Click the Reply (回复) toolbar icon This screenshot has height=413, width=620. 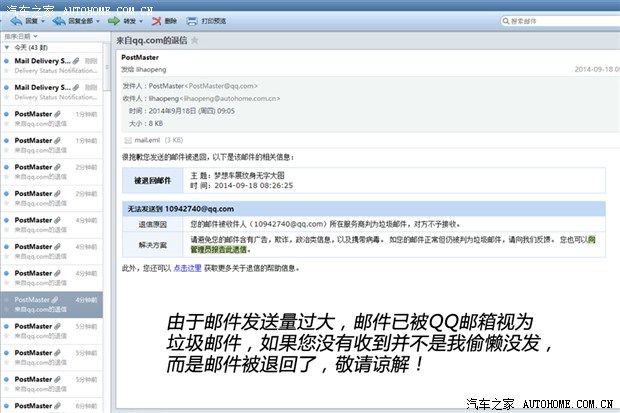[17, 21]
